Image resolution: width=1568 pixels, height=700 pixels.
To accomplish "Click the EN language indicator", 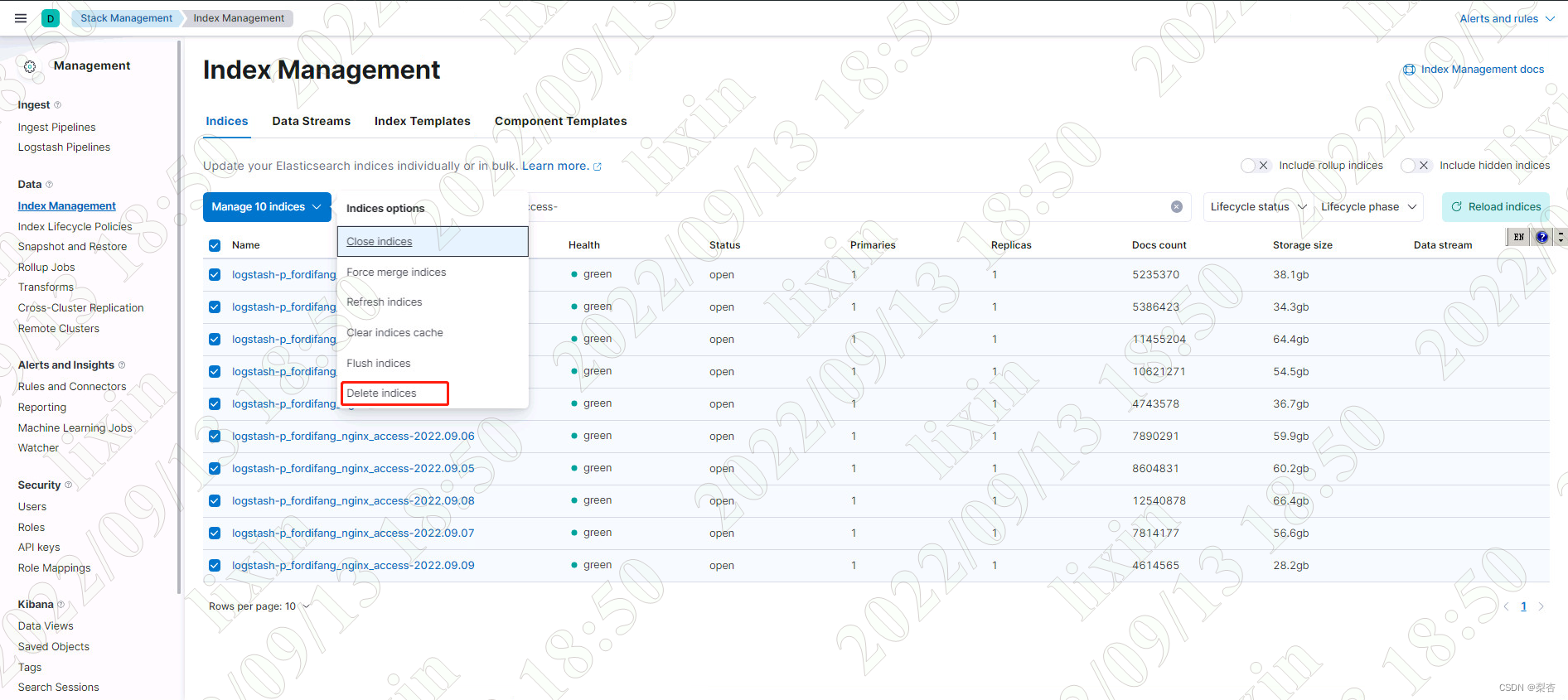I will point(1519,237).
